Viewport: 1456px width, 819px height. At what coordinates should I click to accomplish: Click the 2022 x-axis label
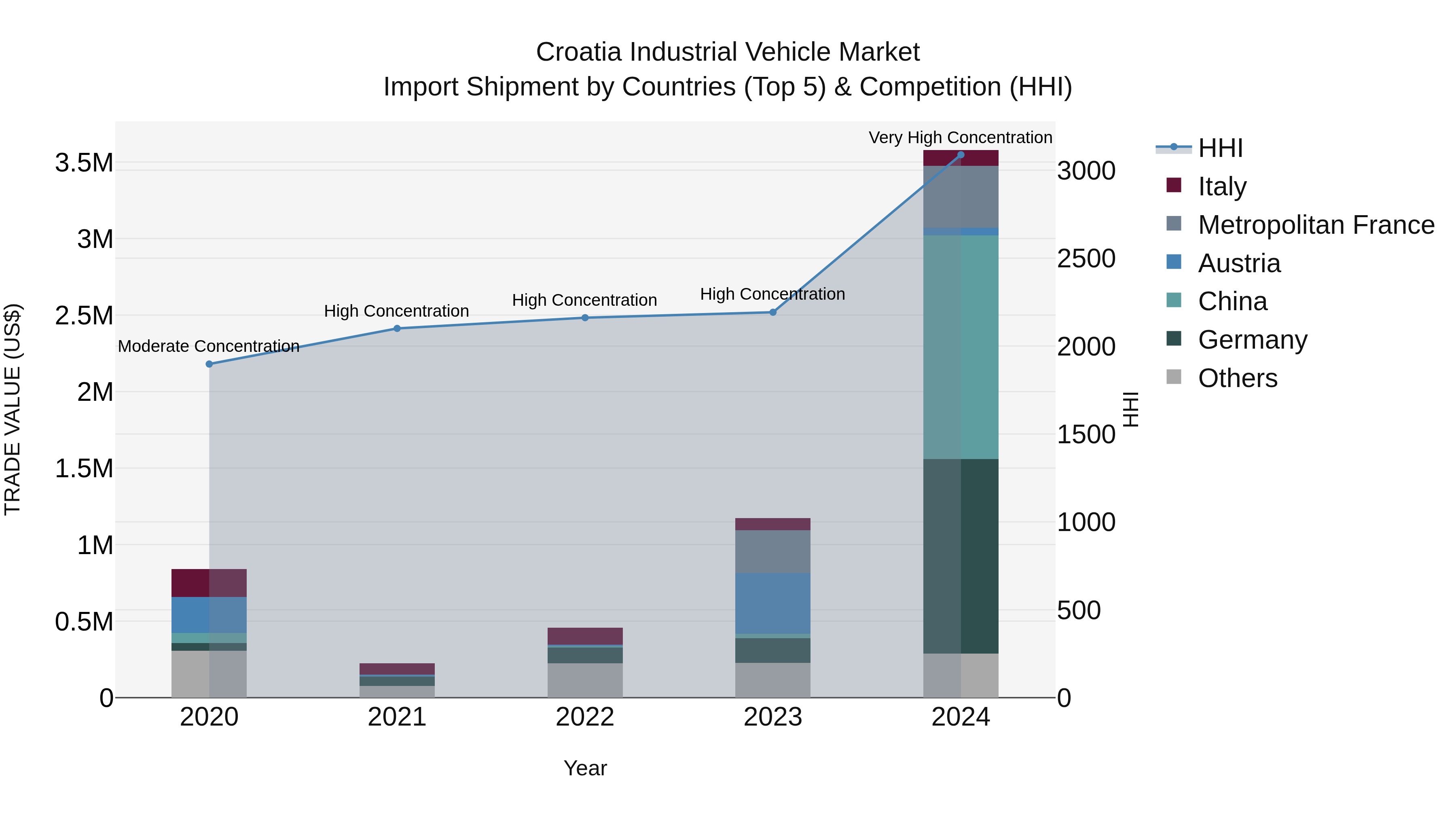585,717
